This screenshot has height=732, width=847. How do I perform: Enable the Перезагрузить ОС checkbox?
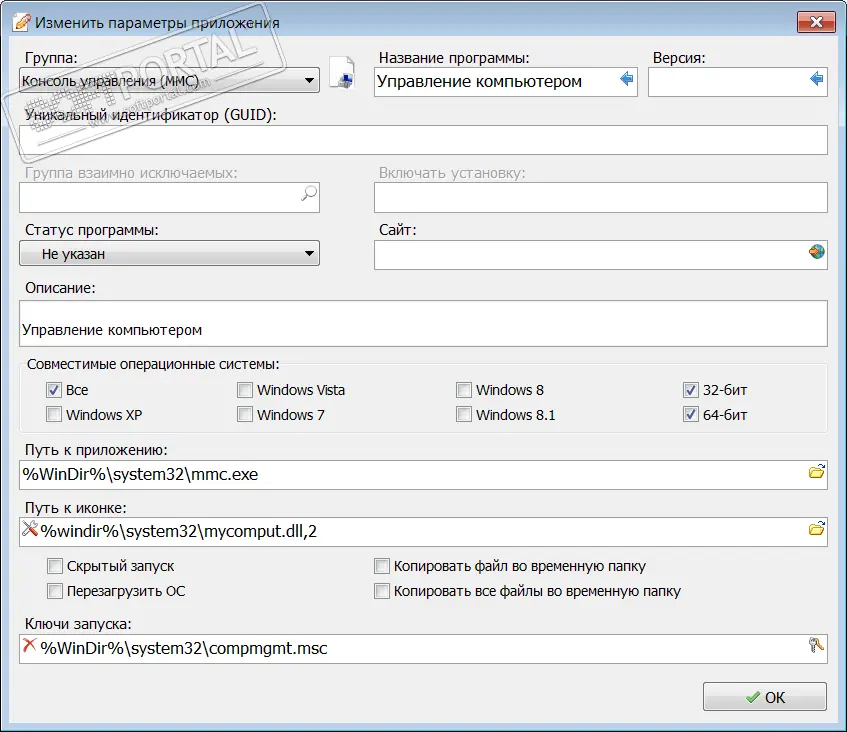click(54, 591)
